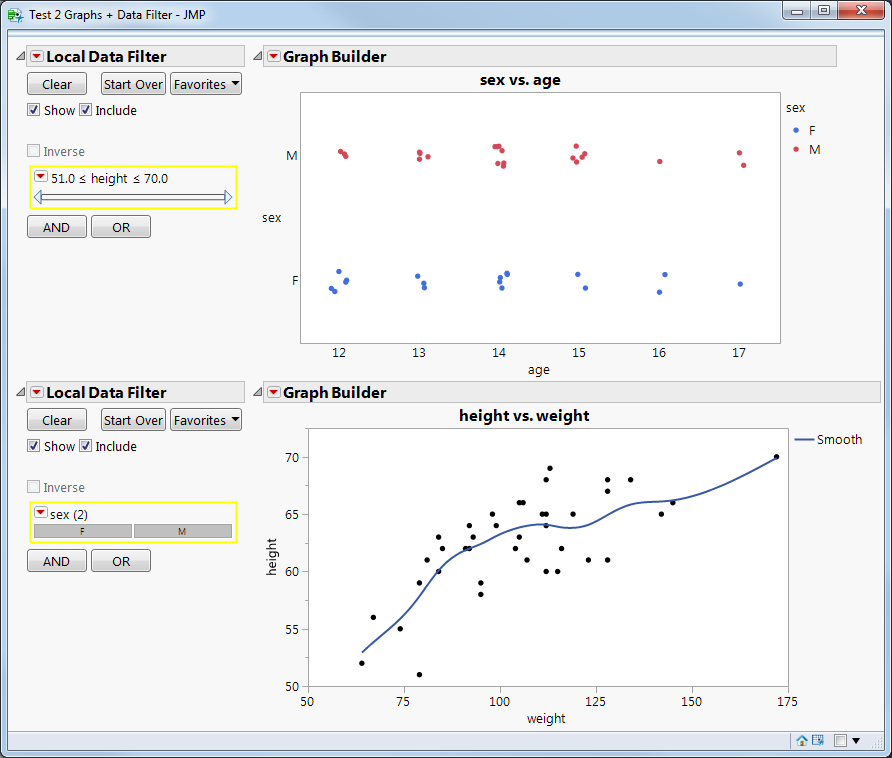The height and width of the screenshot is (758, 892).
Task: Click the JMP application icon in the title bar
Action: 14,15
